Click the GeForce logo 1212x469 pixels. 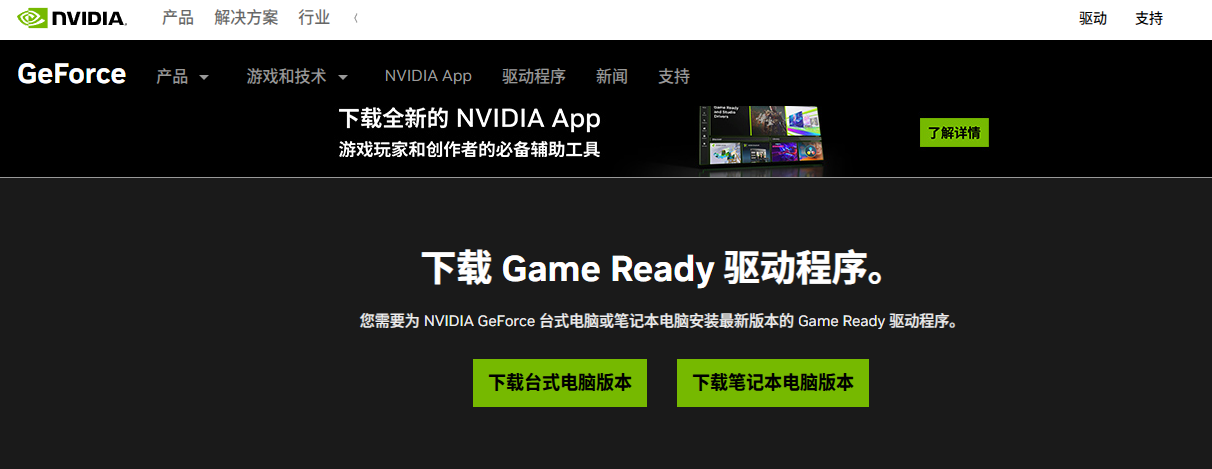pos(72,75)
